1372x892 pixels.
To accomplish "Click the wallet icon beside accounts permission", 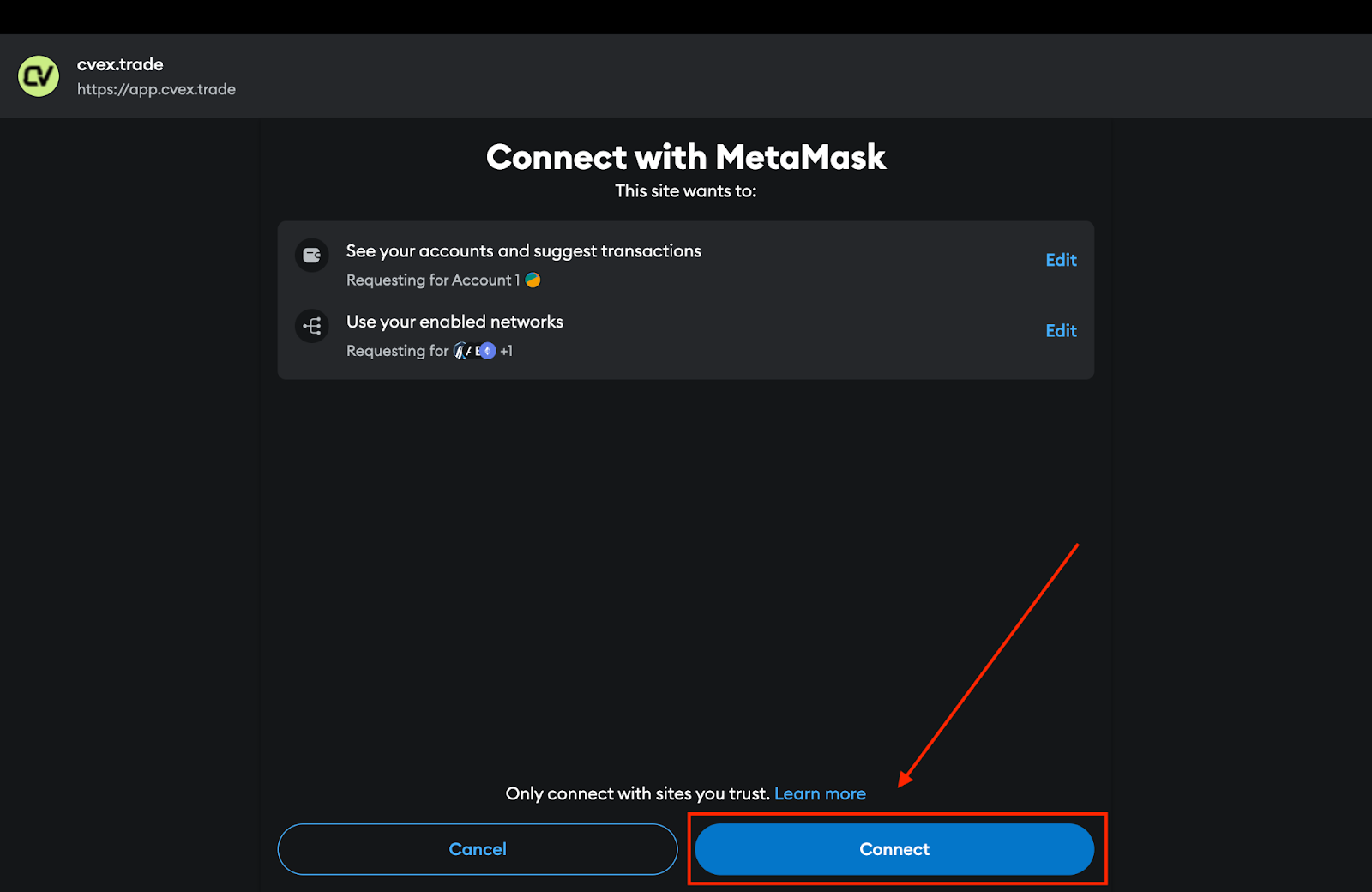I will (x=312, y=256).
